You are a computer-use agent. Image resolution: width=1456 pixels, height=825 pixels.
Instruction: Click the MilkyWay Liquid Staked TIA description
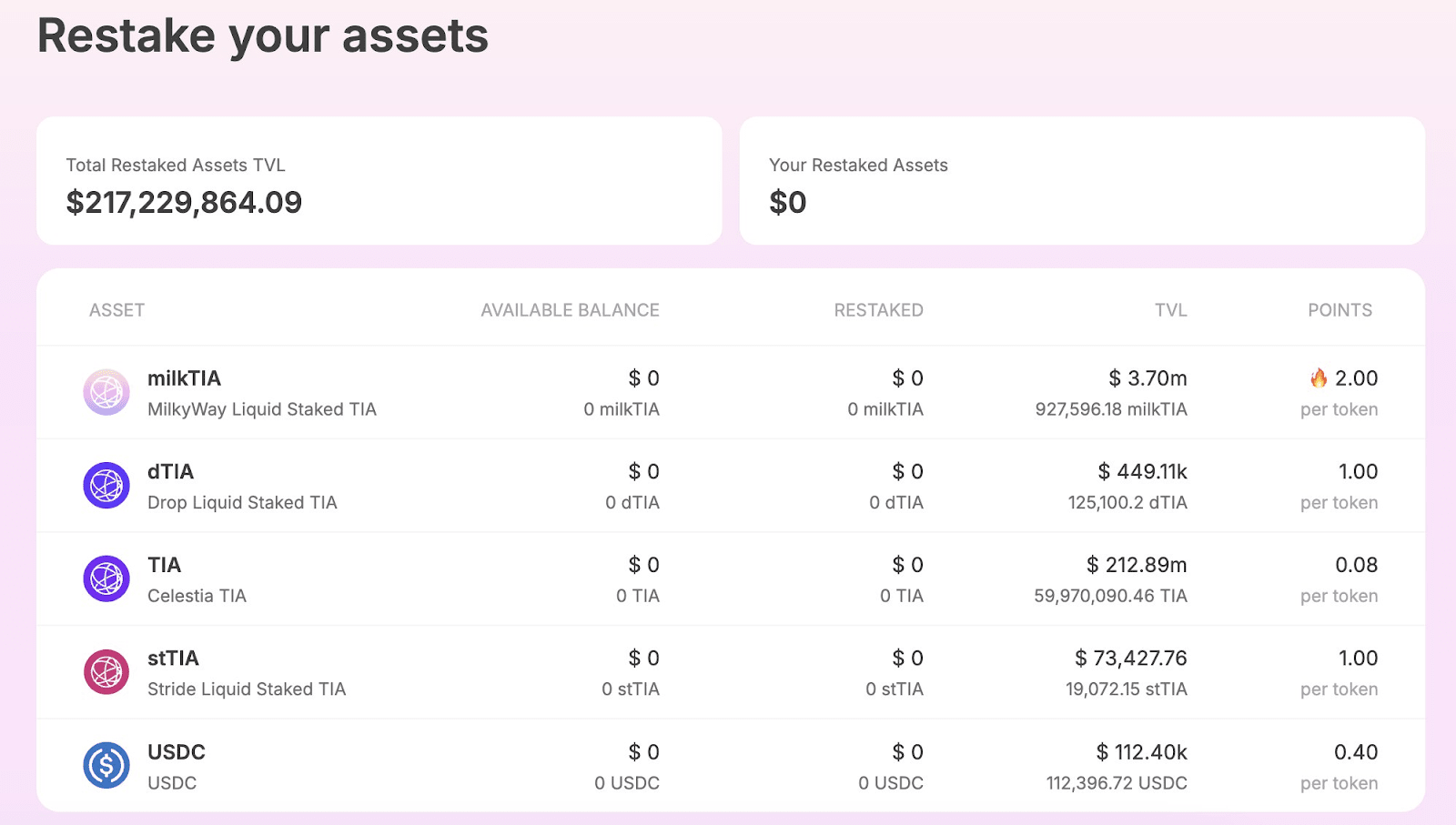(x=262, y=409)
